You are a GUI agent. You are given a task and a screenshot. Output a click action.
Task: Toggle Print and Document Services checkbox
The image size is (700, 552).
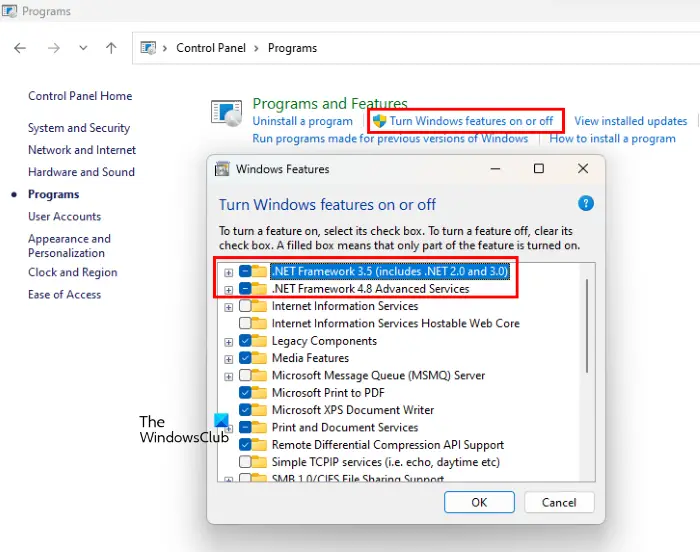245,427
